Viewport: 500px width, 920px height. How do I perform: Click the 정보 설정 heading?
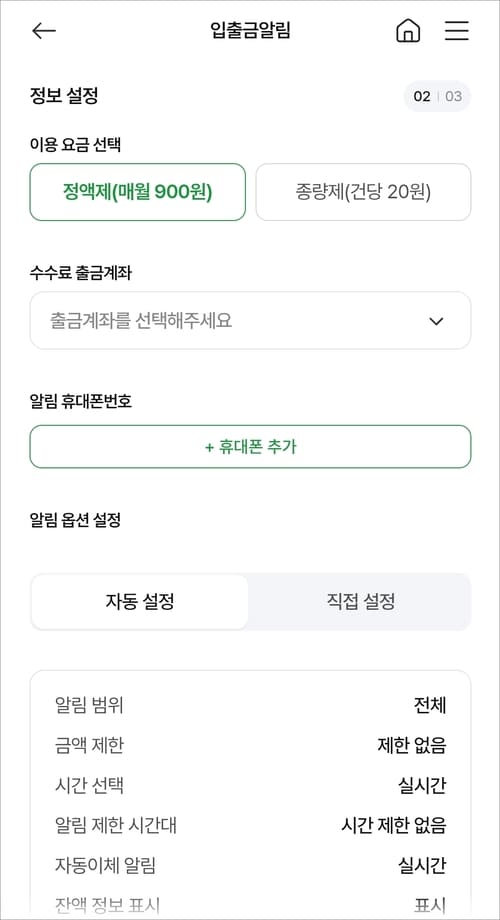(x=64, y=96)
